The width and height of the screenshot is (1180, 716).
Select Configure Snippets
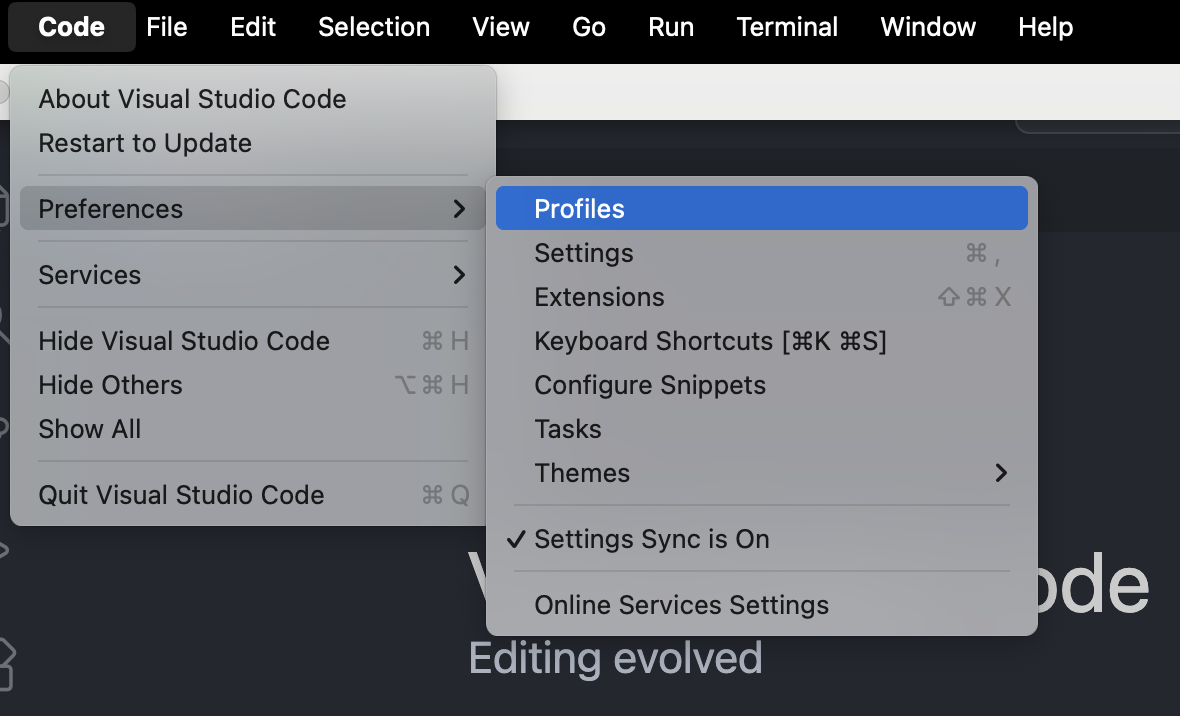pos(762,385)
